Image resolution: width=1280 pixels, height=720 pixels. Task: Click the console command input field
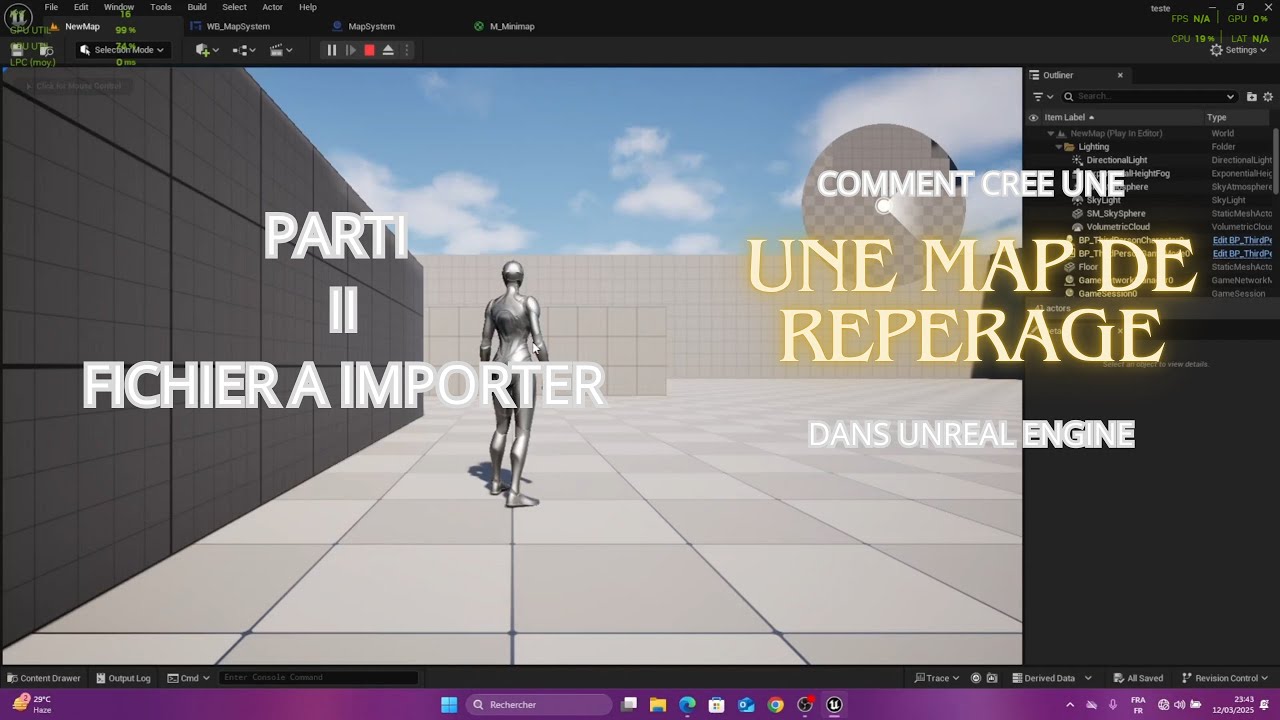pyautogui.click(x=318, y=678)
